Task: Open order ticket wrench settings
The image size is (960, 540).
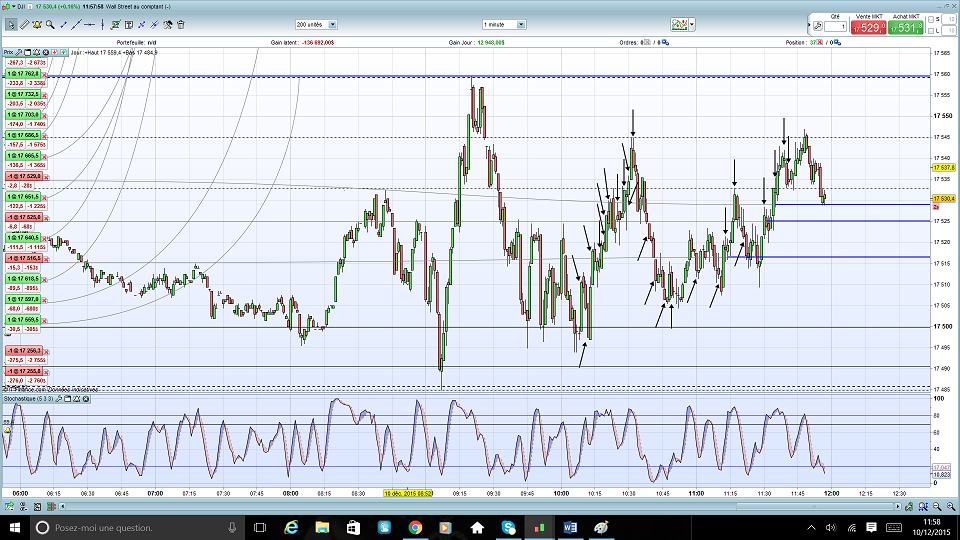Action: coord(817,26)
